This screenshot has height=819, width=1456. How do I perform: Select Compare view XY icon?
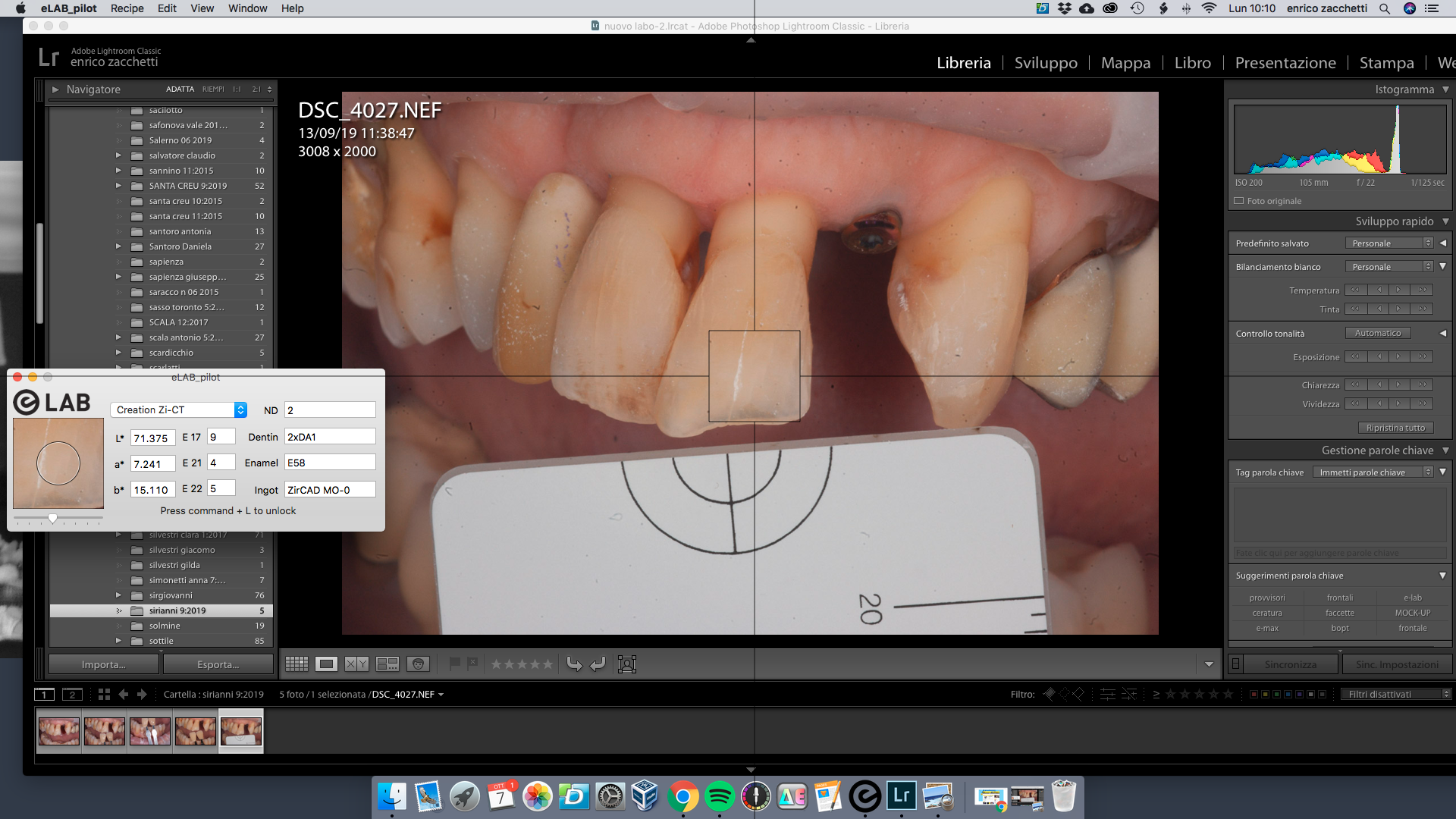(x=356, y=664)
